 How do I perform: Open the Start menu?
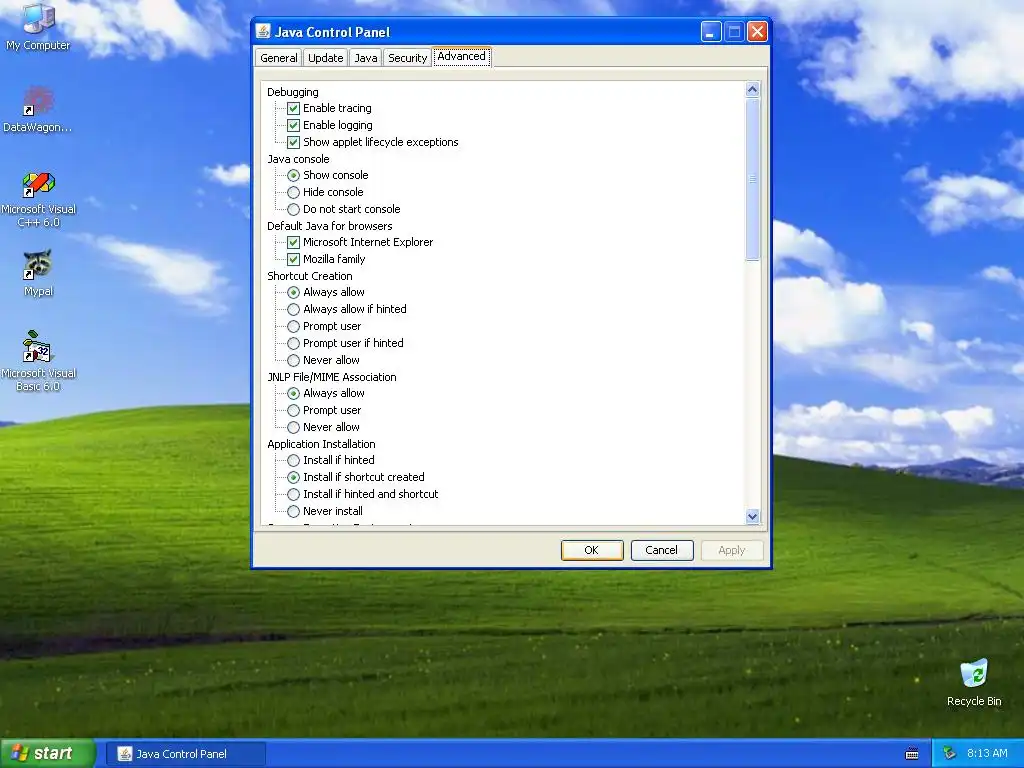click(x=47, y=753)
